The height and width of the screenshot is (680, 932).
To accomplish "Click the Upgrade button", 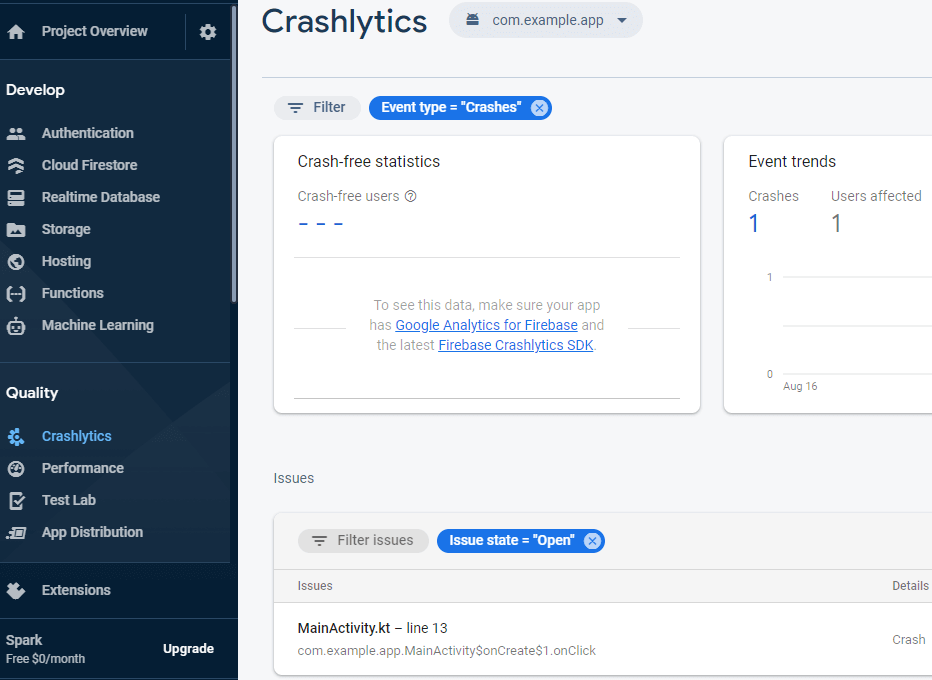I will [x=188, y=648].
